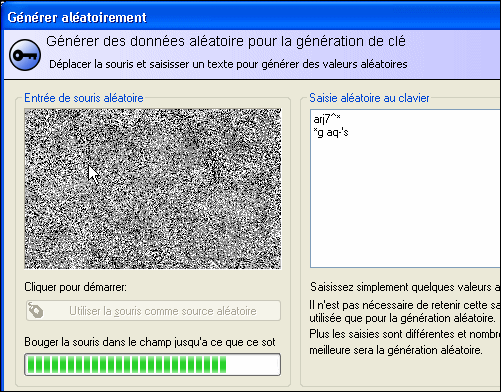The image size is (501, 392).
Task: Click the tag icon on the mouse source button
Action: point(36,310)
